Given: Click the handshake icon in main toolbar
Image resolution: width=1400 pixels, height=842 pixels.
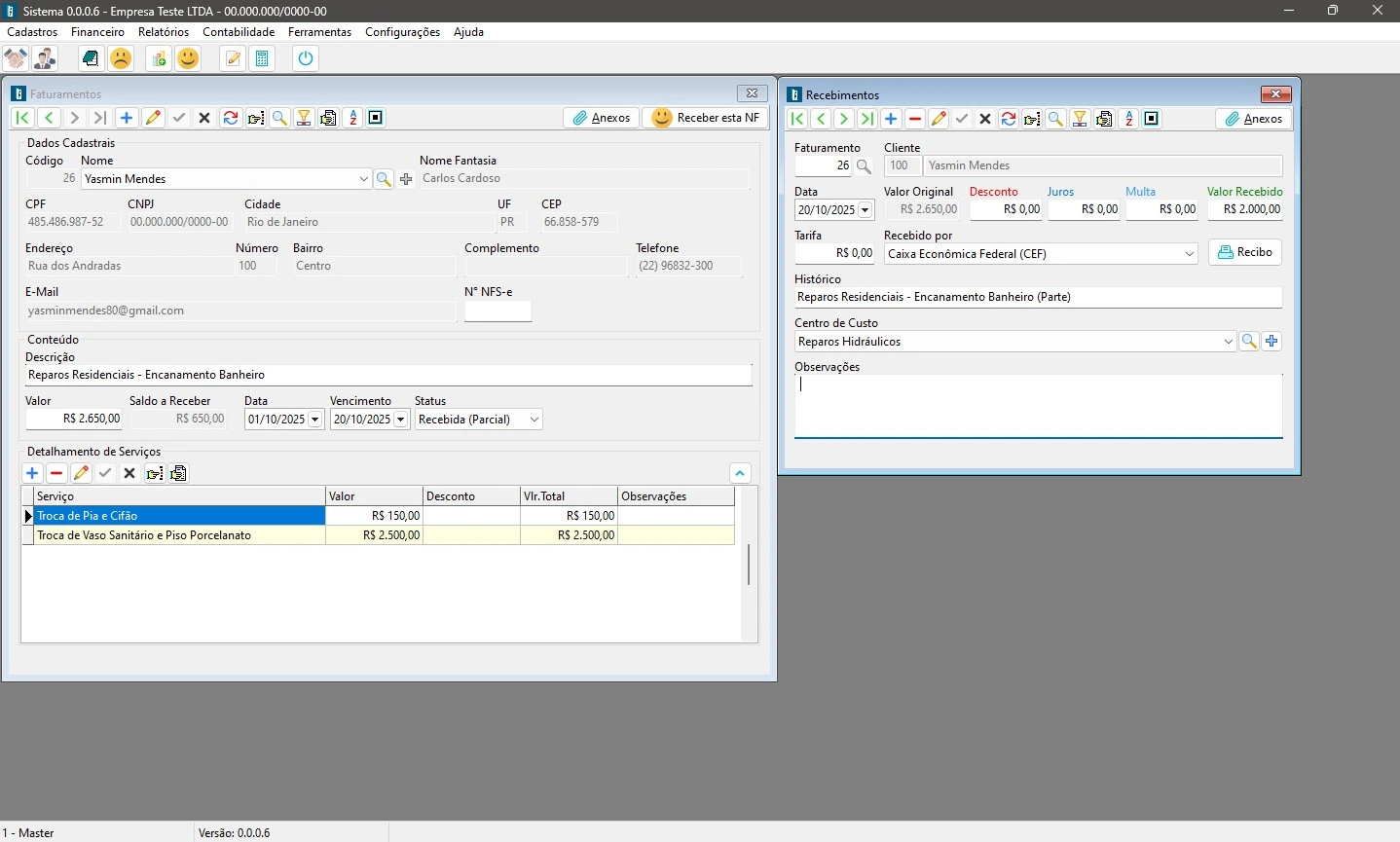Looking at the screenshot, I should click(16, 58).
